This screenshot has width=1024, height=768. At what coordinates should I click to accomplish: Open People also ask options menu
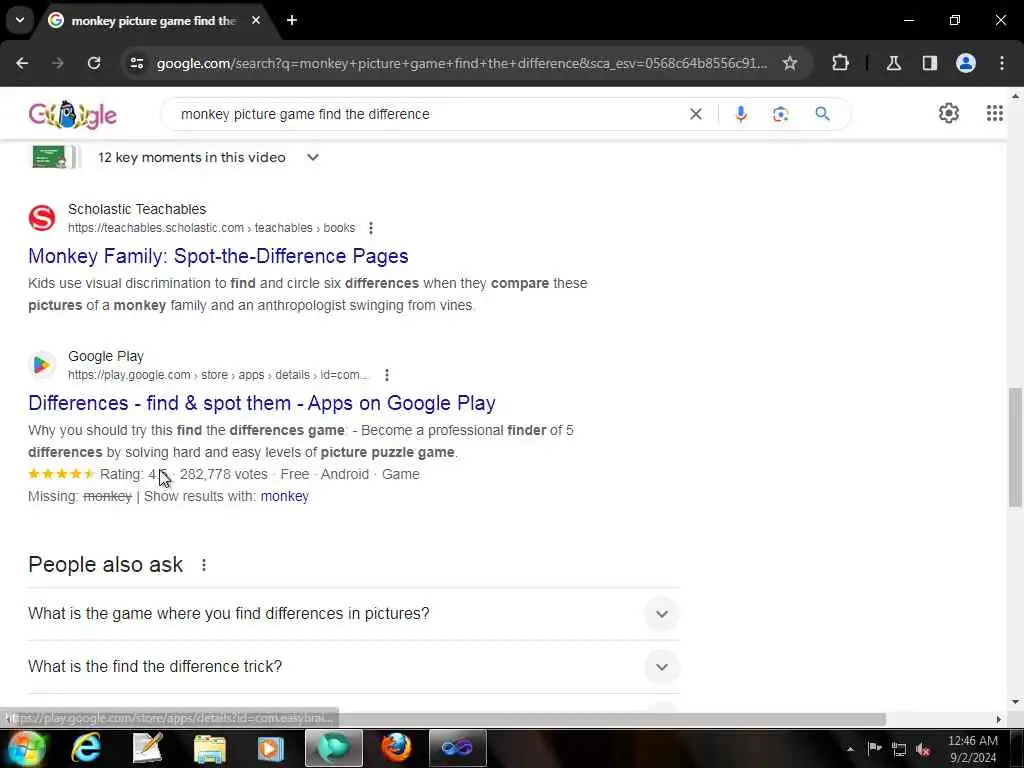tap(204, 565)
